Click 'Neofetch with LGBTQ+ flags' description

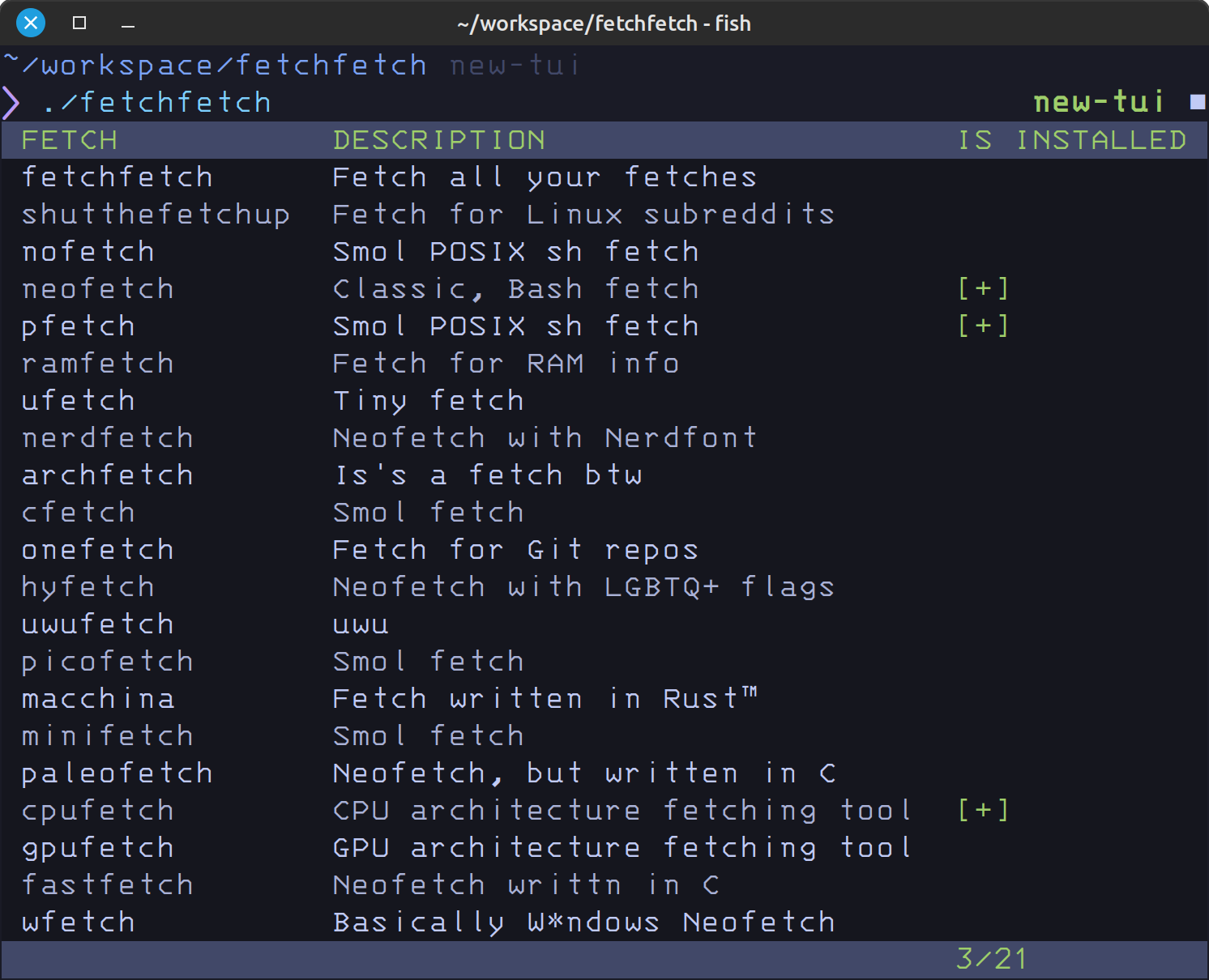[583, 587]
